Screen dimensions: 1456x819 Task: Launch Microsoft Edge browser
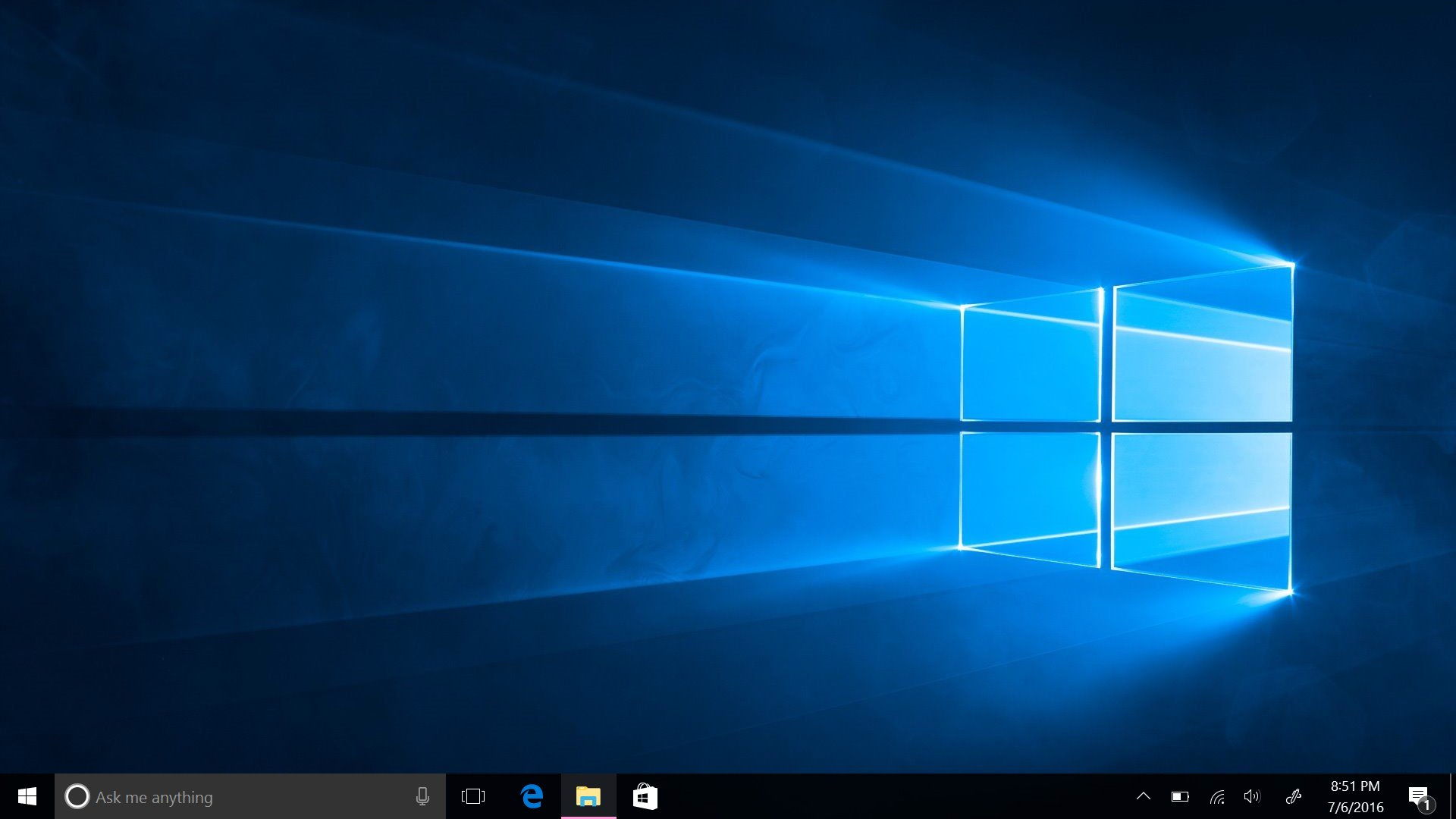[x=532, y=796]
